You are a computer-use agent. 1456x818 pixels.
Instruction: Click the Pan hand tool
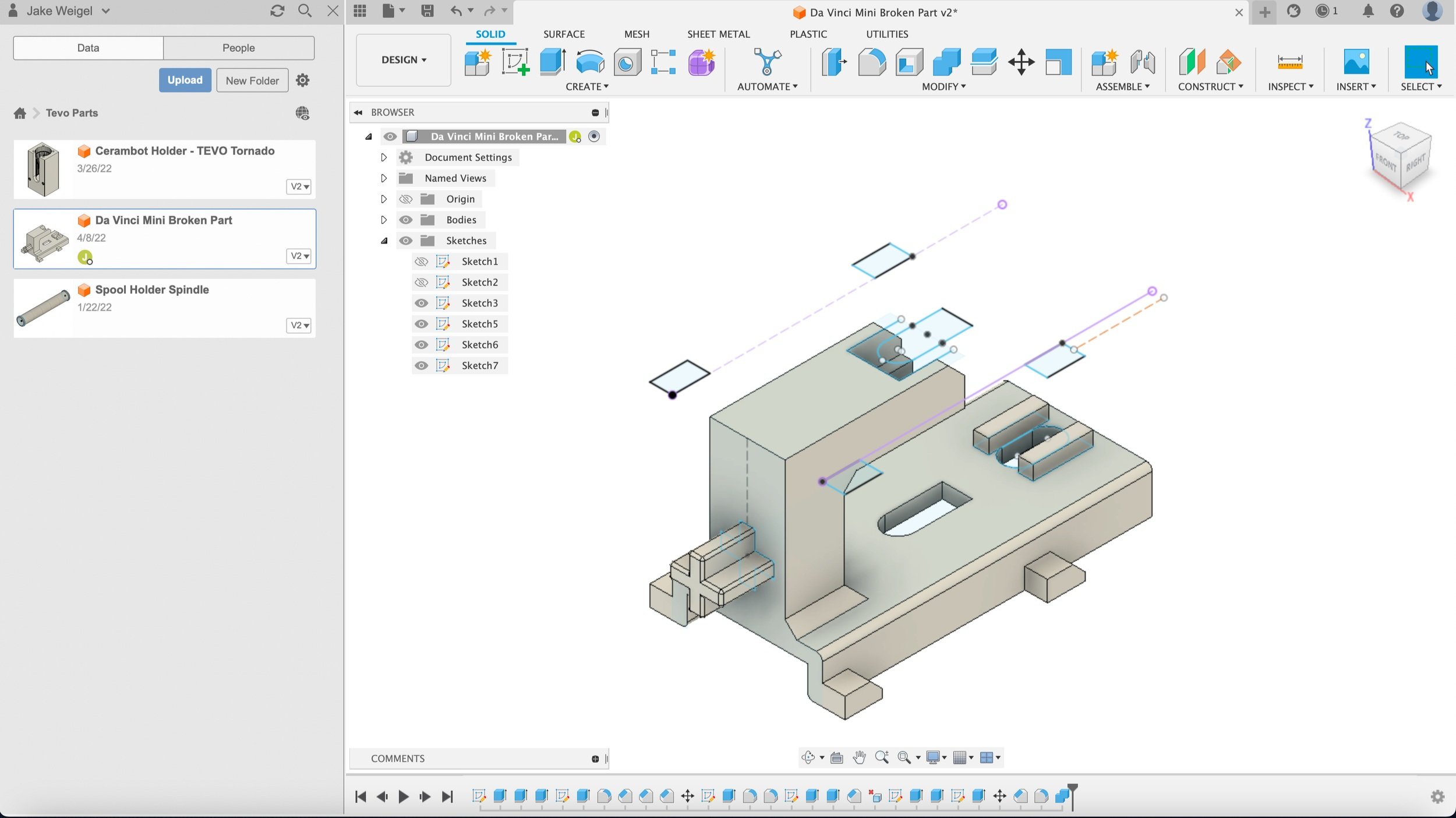coord(859,757)
